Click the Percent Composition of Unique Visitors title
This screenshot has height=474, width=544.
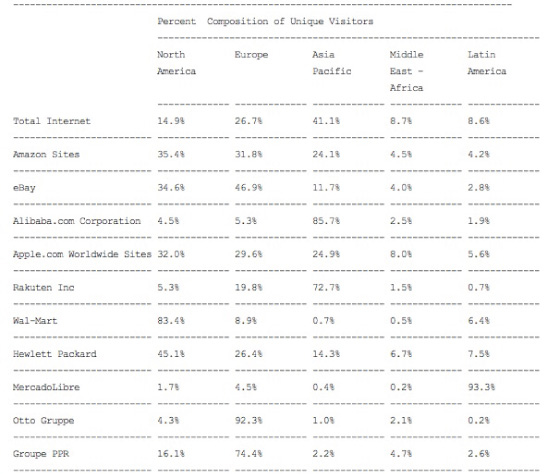click(265, 22)
